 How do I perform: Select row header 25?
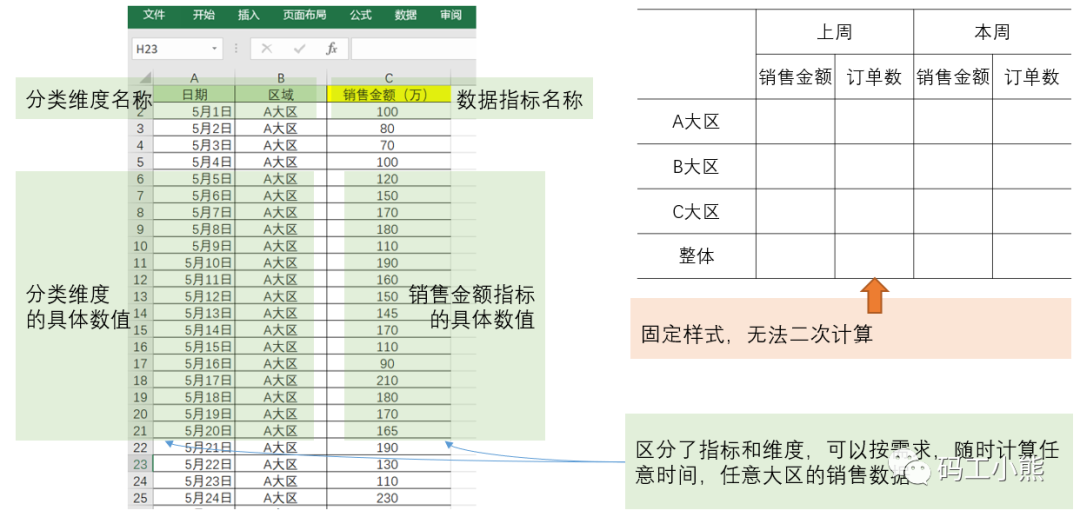click(x=141, y=498)
